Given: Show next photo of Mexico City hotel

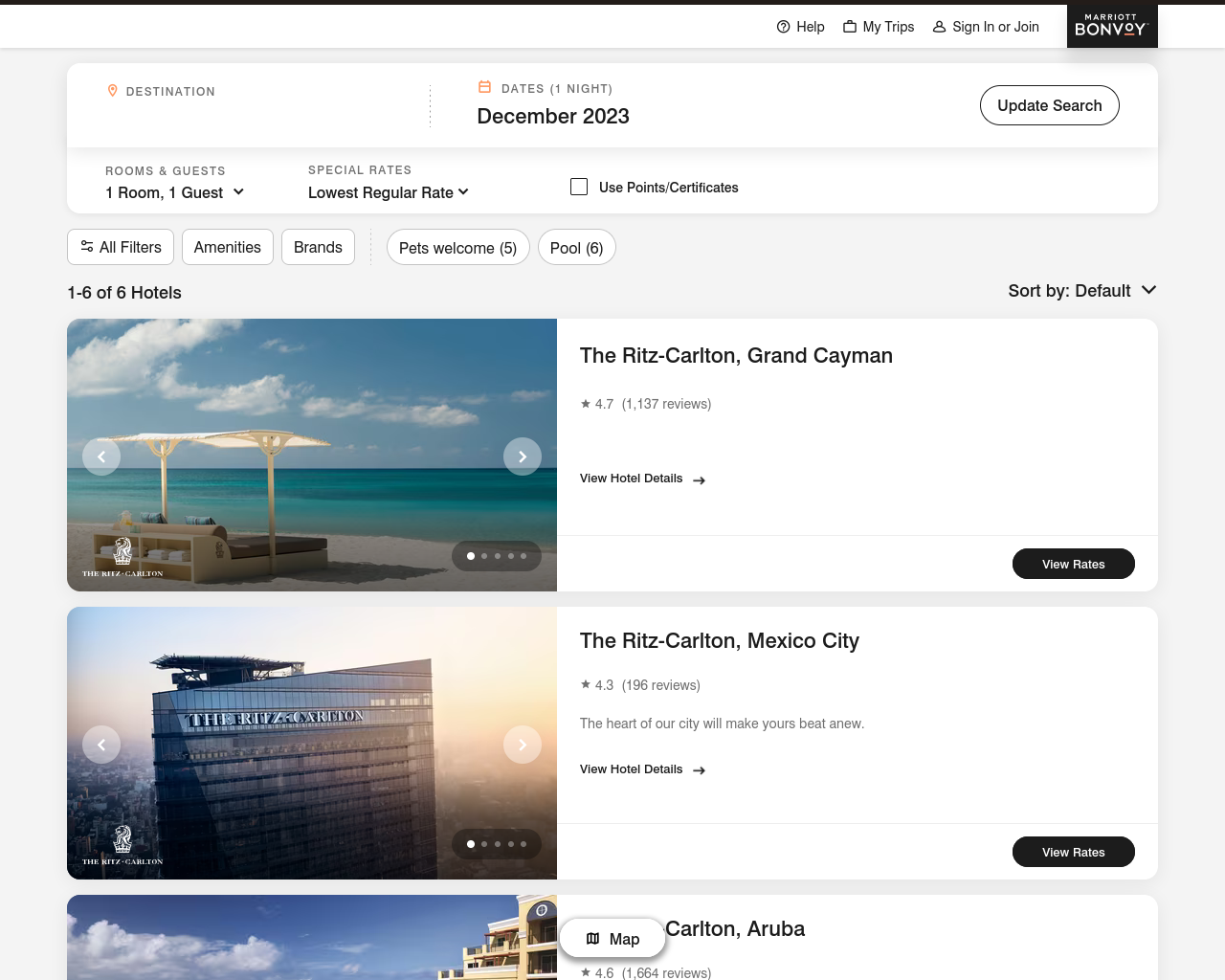Looking at the screenshot, I should pyautogui.click(x=523, y=745).
